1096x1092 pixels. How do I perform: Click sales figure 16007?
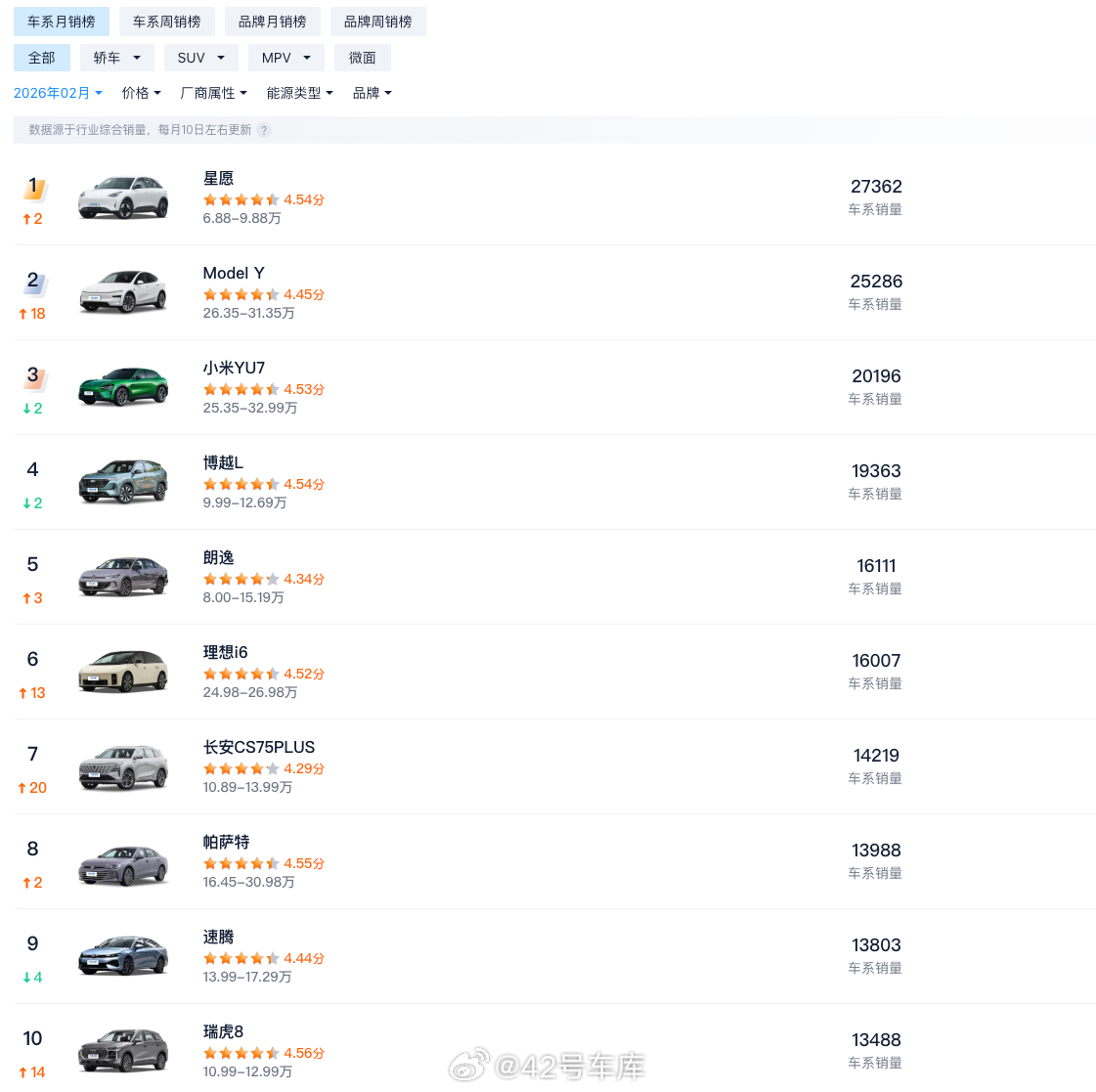[876, 661]
